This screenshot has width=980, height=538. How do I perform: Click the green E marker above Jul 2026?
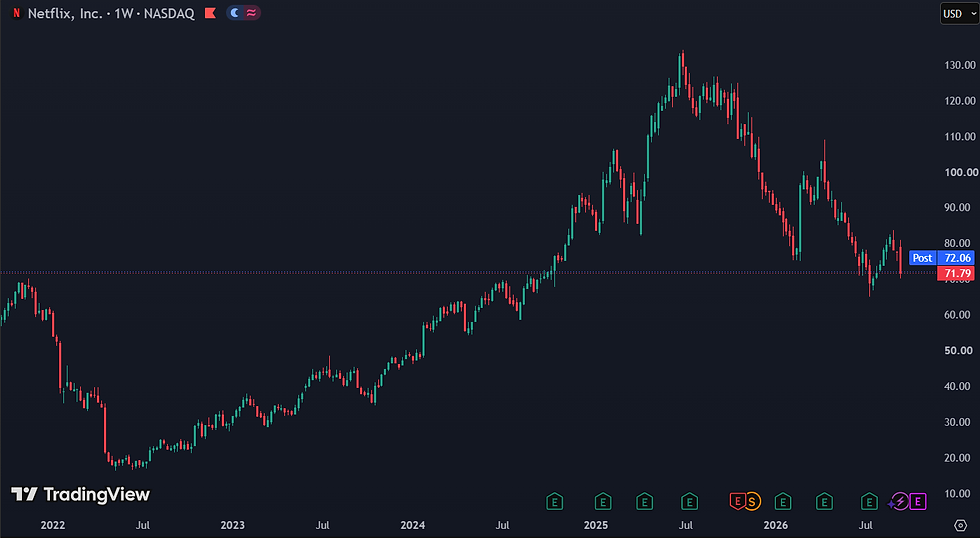pyautogui.click(x=869, y=501)
